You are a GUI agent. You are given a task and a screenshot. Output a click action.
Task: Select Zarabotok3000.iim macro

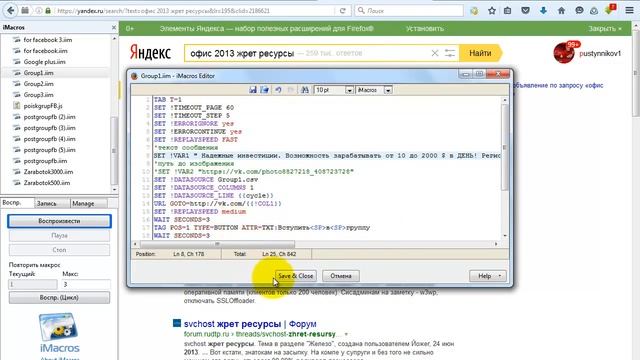point(48,172)
